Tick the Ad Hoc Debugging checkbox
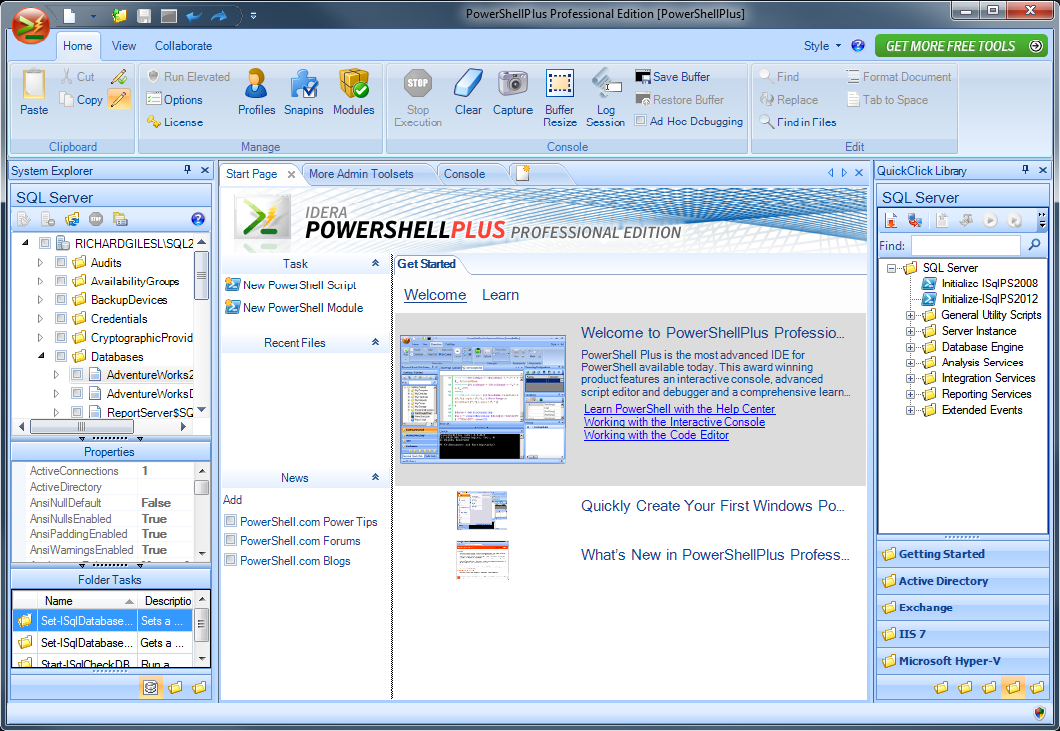 (640, 120)
